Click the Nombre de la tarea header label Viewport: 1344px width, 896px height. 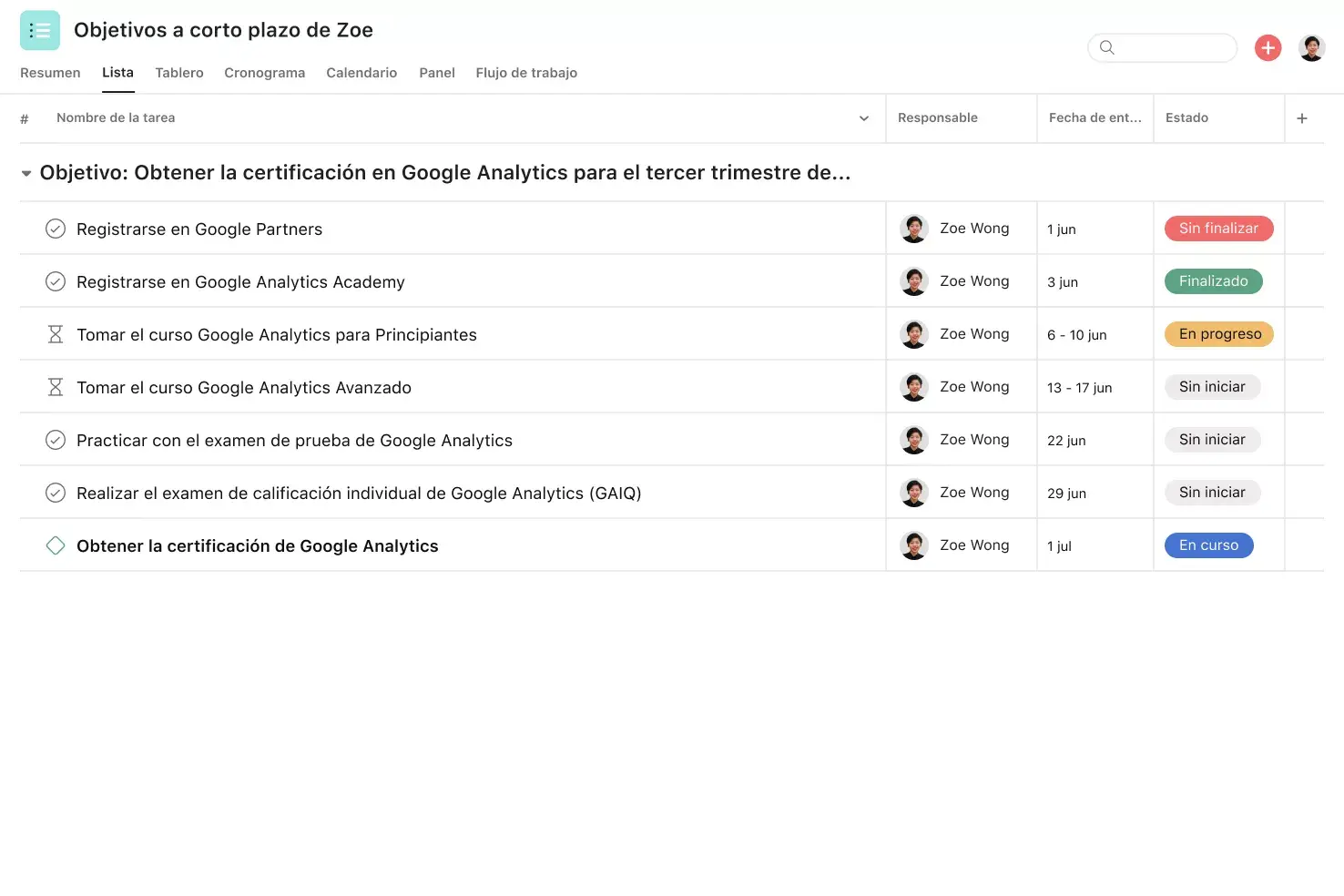point(116,118)
